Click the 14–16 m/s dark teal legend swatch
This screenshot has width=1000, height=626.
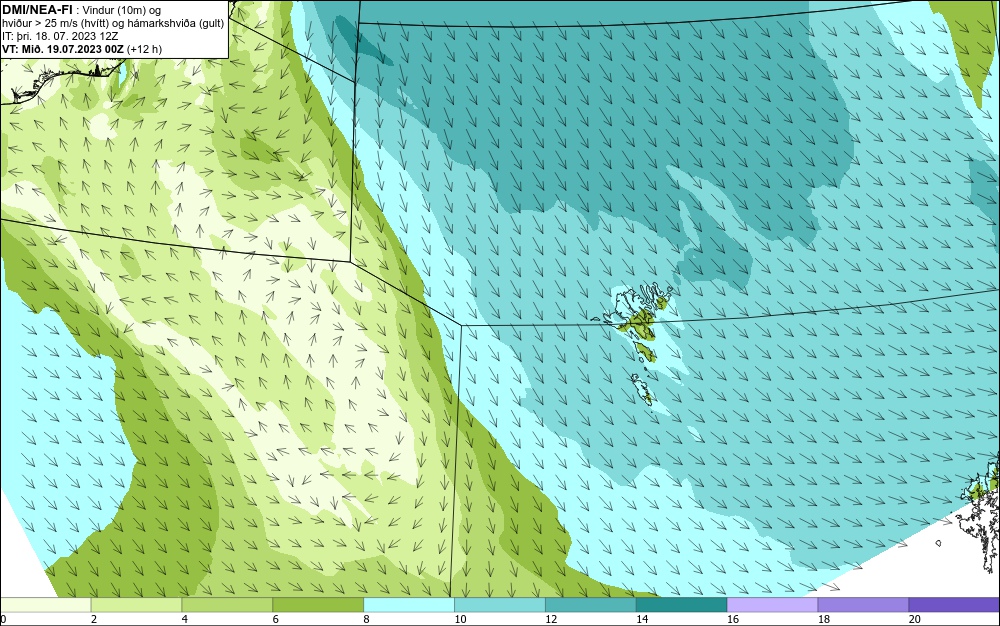tap(682, 604)
